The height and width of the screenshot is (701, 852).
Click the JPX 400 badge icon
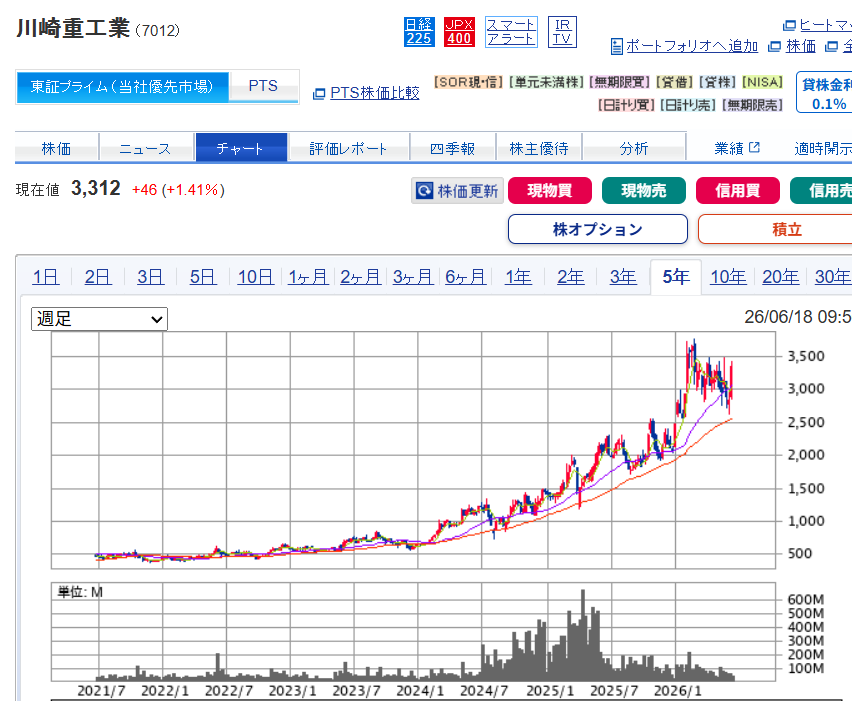pos(459,32)
